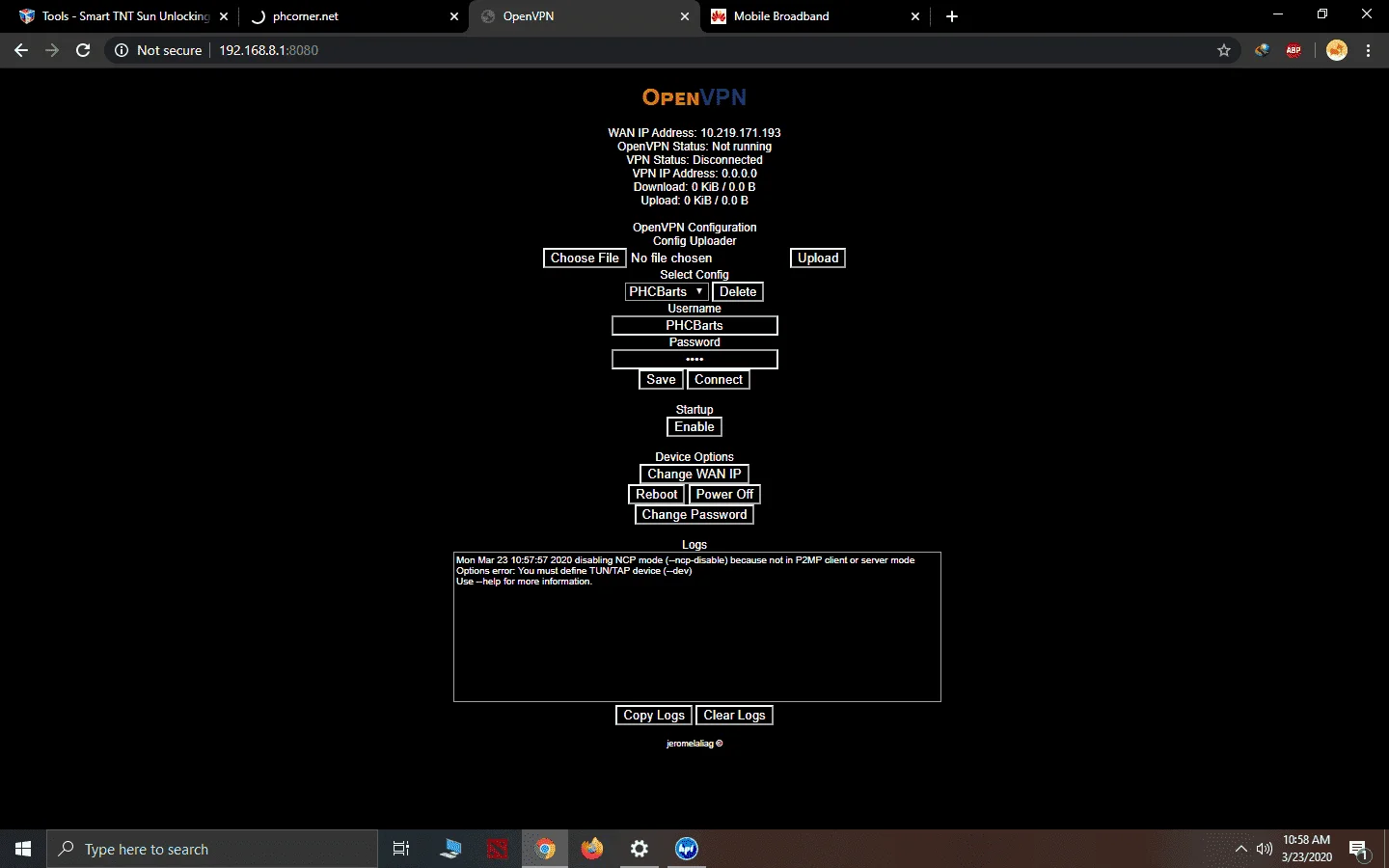This screenshot has width=1389, height=868.
Task: Open the taskbar clock showing 10:58 AM
Action: [x=1306, y=849]
